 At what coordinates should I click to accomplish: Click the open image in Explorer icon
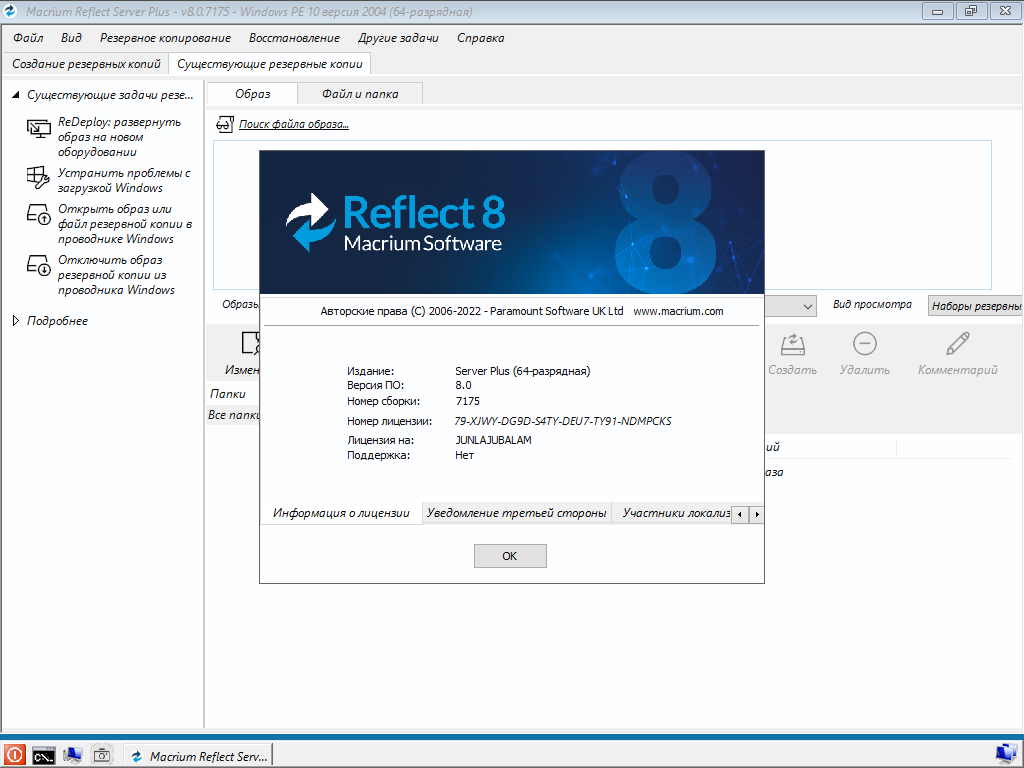point(38,215)
